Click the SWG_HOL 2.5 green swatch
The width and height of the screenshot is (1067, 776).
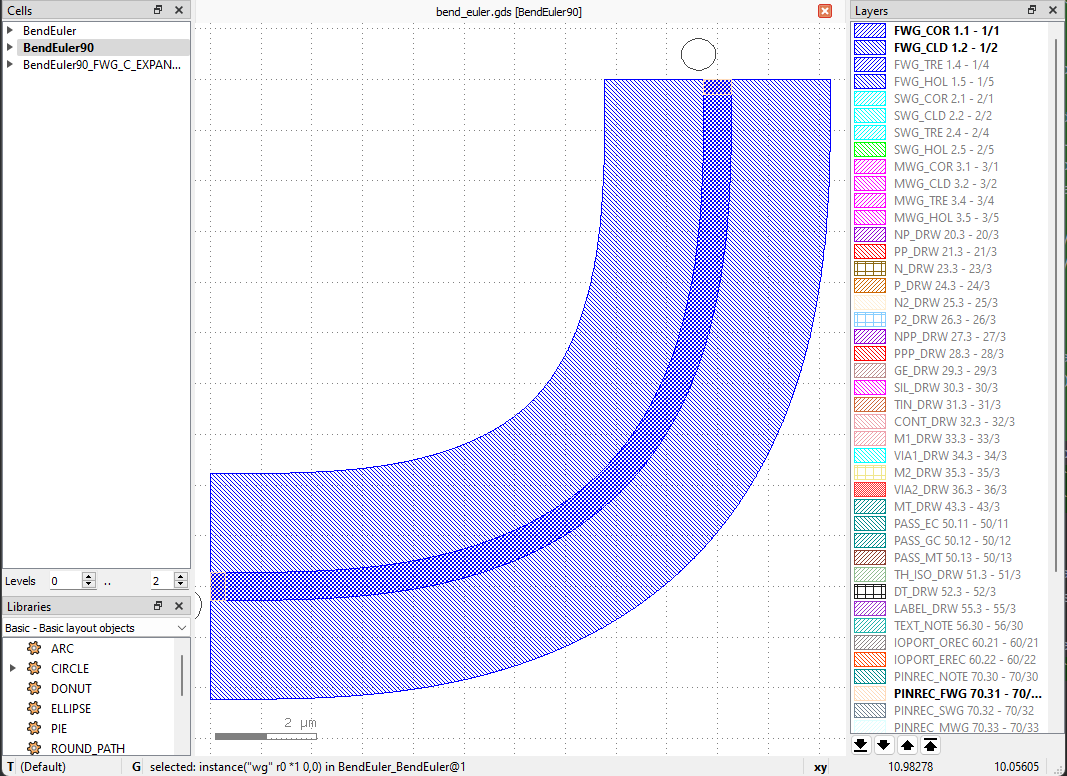click(870, 150)
